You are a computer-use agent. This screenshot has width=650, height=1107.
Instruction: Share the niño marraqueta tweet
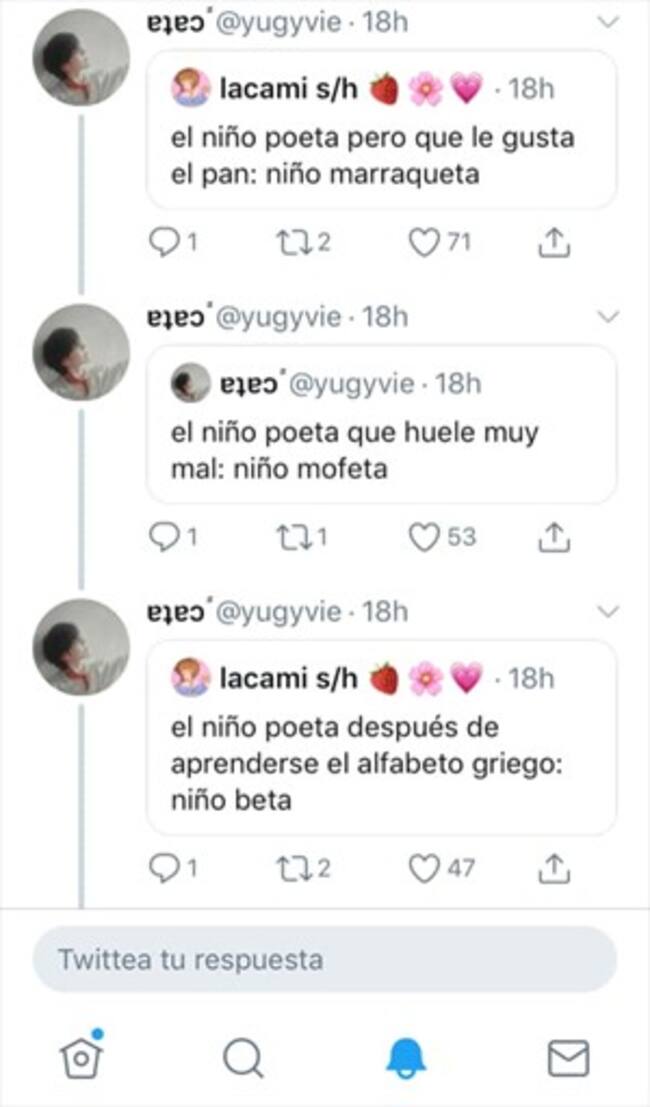pyautogui.click(x=553, y=242)
